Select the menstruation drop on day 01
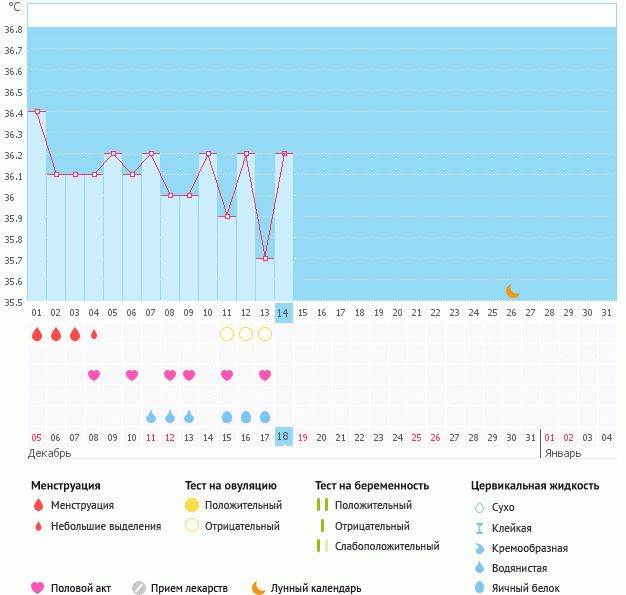 [37, 334]
